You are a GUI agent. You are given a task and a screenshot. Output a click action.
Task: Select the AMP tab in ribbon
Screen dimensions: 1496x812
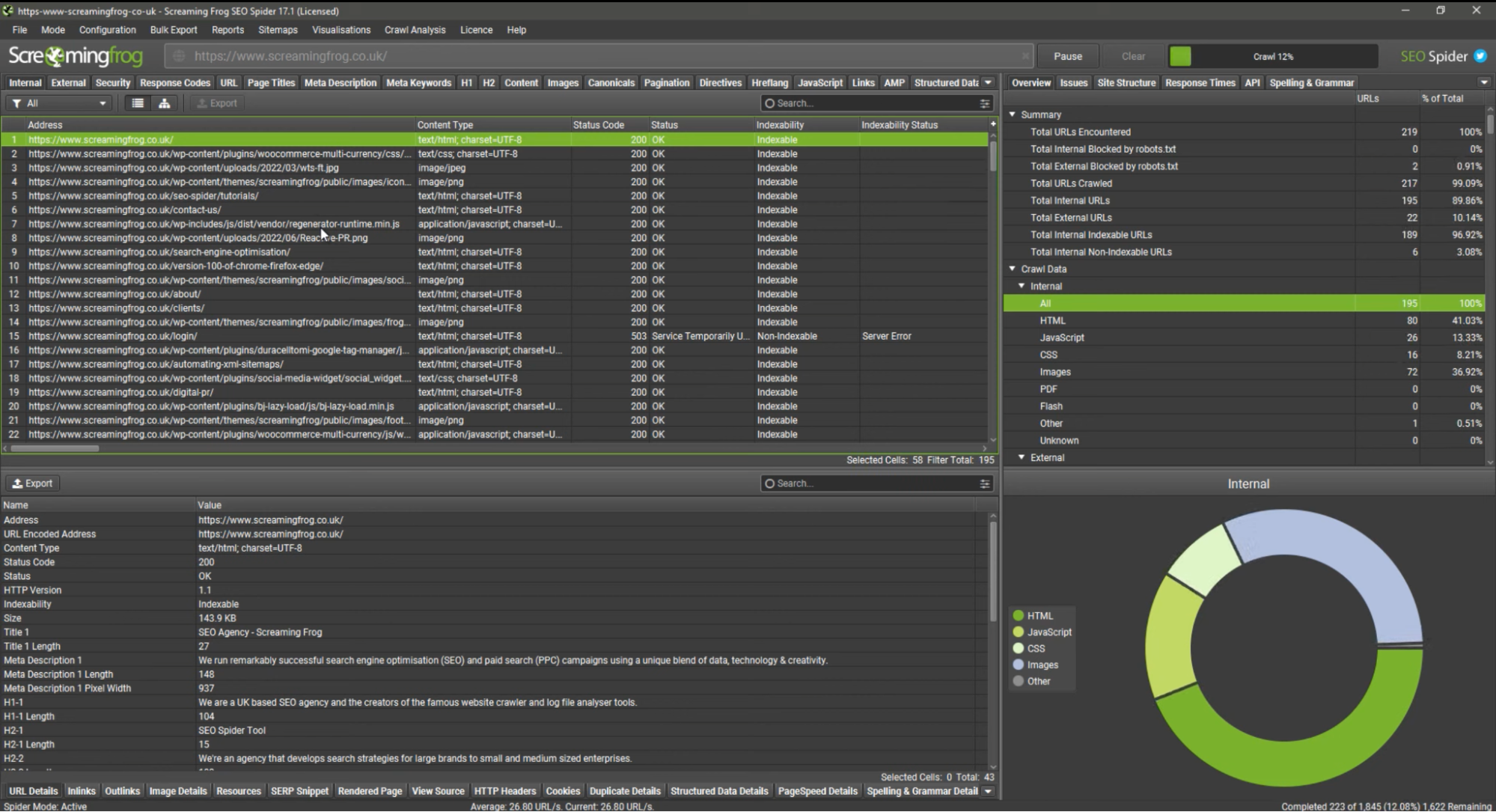point(893,82)
